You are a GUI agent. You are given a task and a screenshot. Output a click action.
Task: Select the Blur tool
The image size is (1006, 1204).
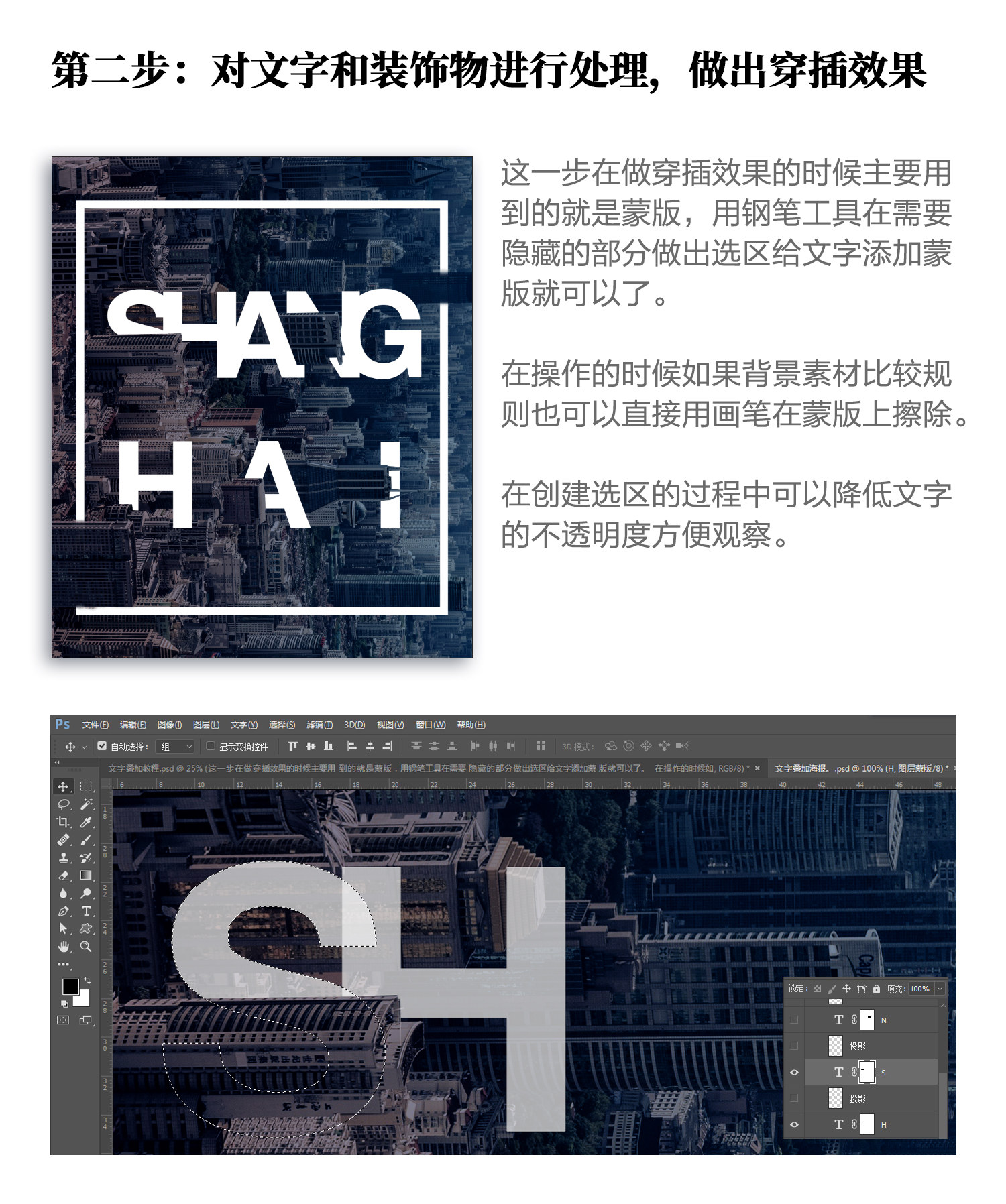tap(63, 893)
